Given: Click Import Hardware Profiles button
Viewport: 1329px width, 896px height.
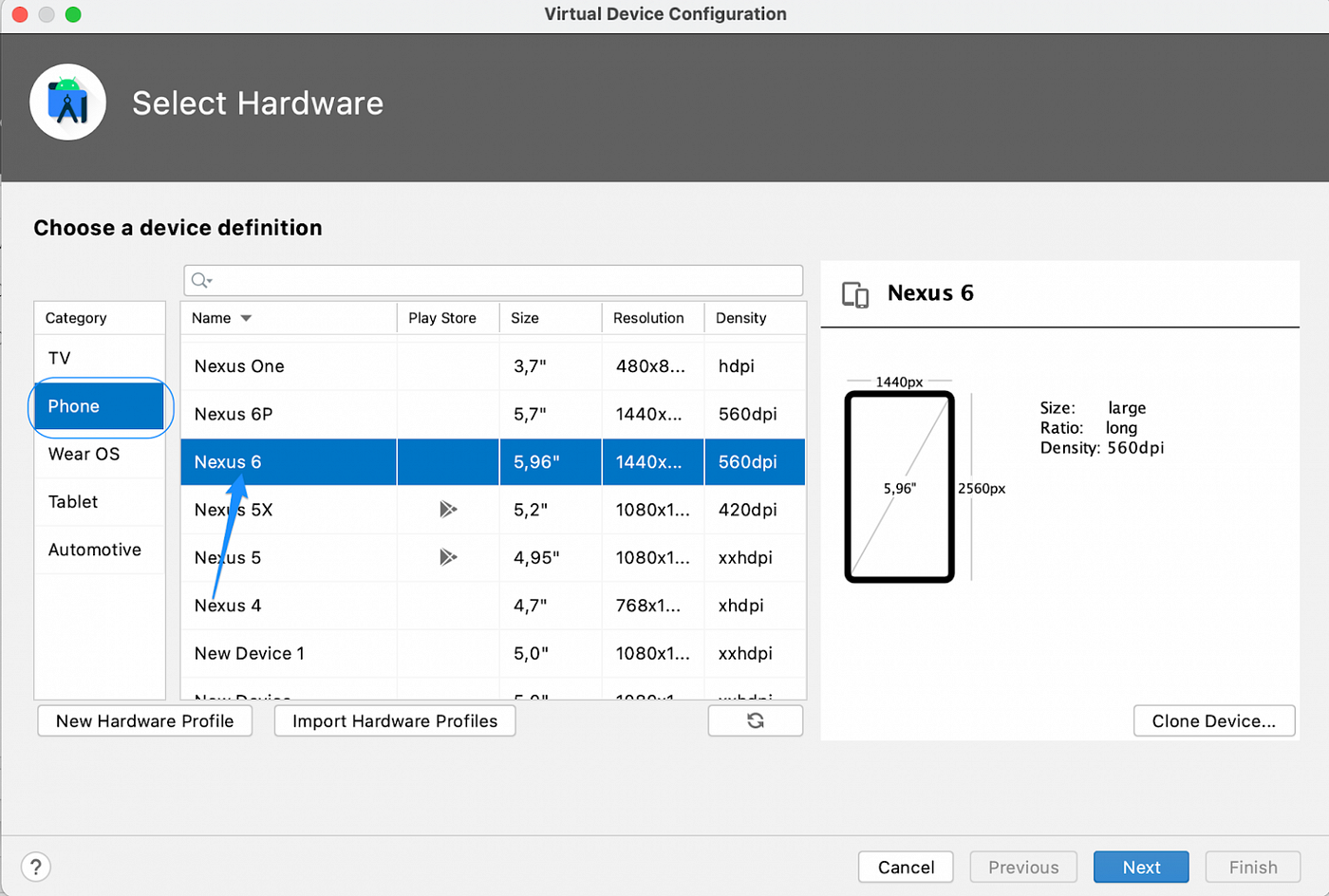Looking at the screenshot, I should (395, 720).
